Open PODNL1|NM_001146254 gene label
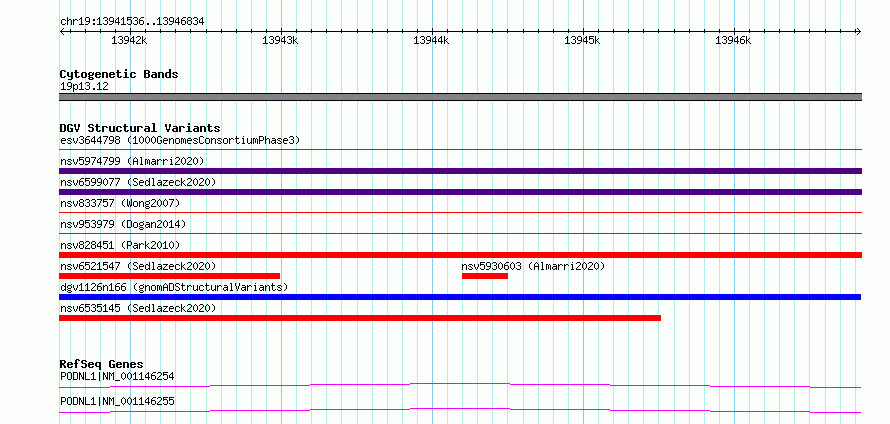The height and width of the screenshot is (424, 890). click(117, 376)
